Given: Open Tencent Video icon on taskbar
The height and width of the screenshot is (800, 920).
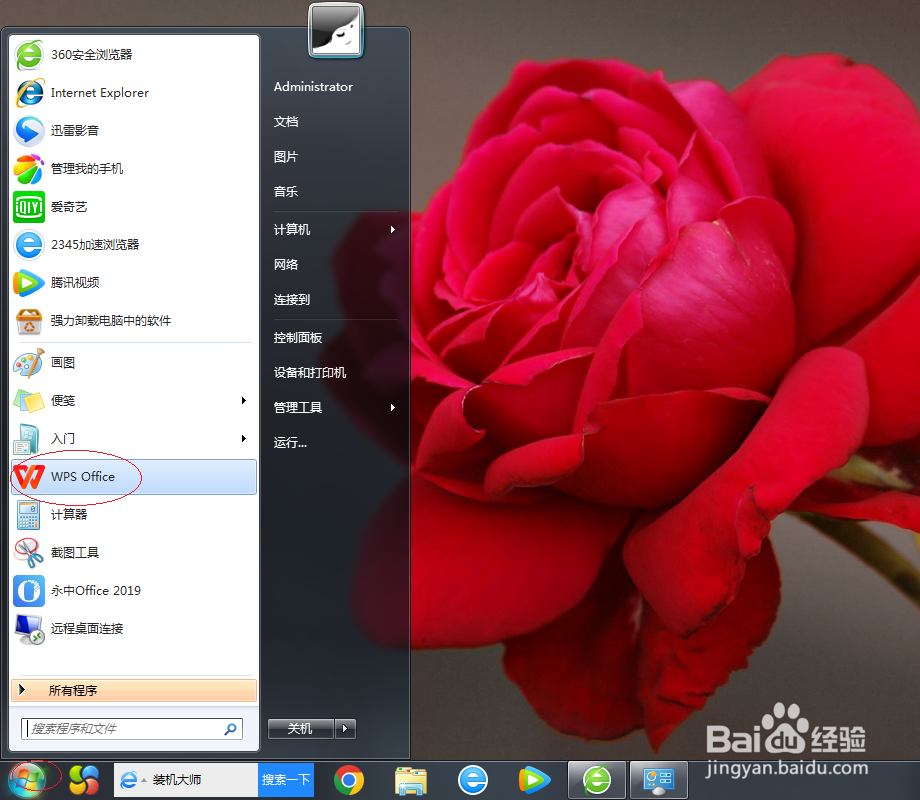Looking at the screenshot, I should click(534, 780).
